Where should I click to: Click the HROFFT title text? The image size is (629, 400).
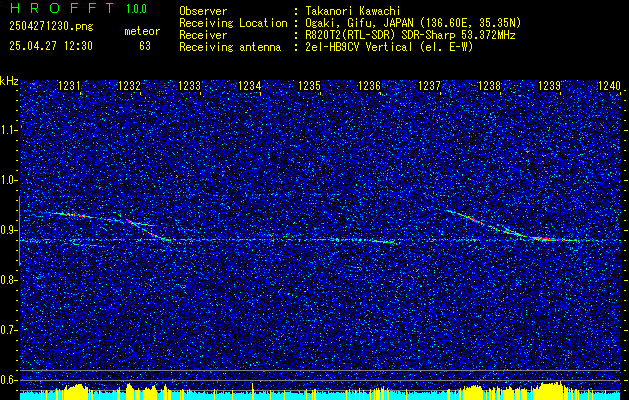click(x=62, y=8)
